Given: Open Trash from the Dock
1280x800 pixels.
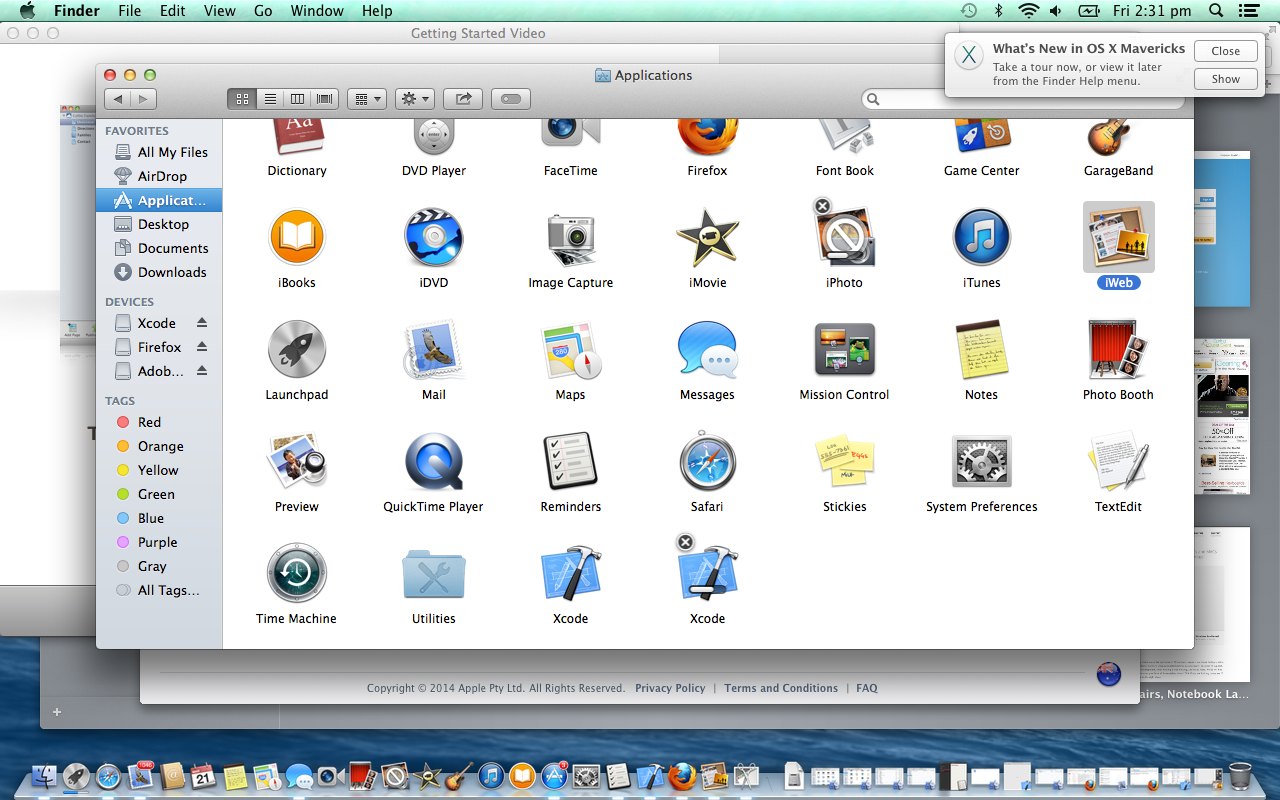Looking at the screenshot, I should pos(1240,775).
